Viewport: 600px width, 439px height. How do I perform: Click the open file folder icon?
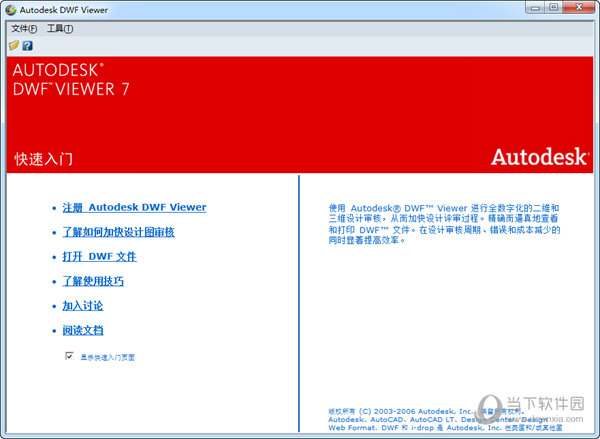tap(14, 46)
